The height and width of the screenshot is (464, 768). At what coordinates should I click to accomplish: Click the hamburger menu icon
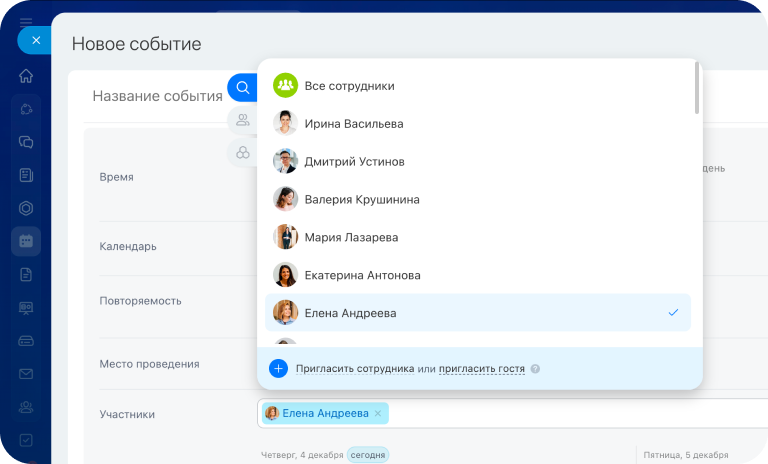click(x=26, y=21)
